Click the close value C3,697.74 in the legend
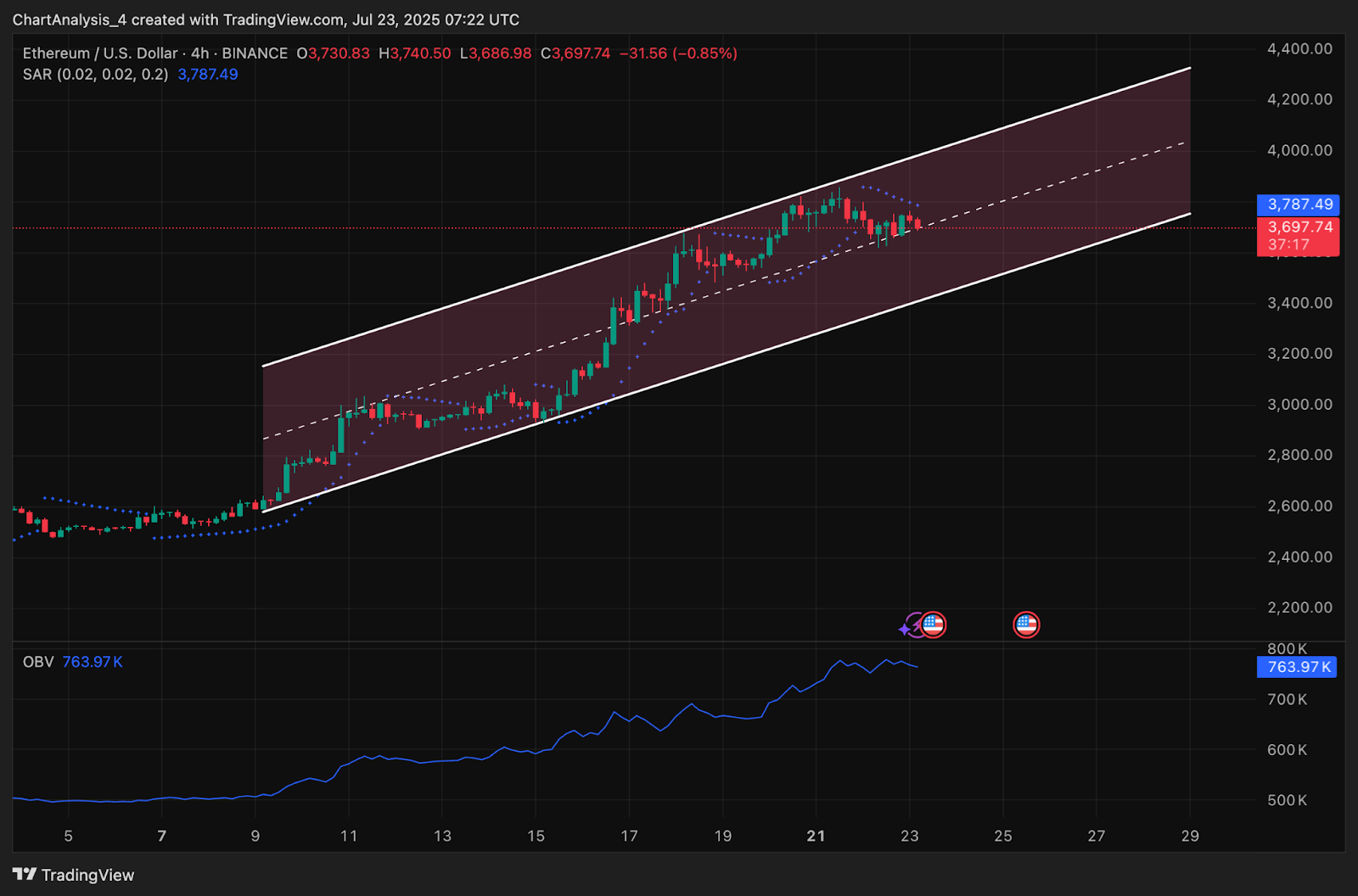 [x=575, y=53]
